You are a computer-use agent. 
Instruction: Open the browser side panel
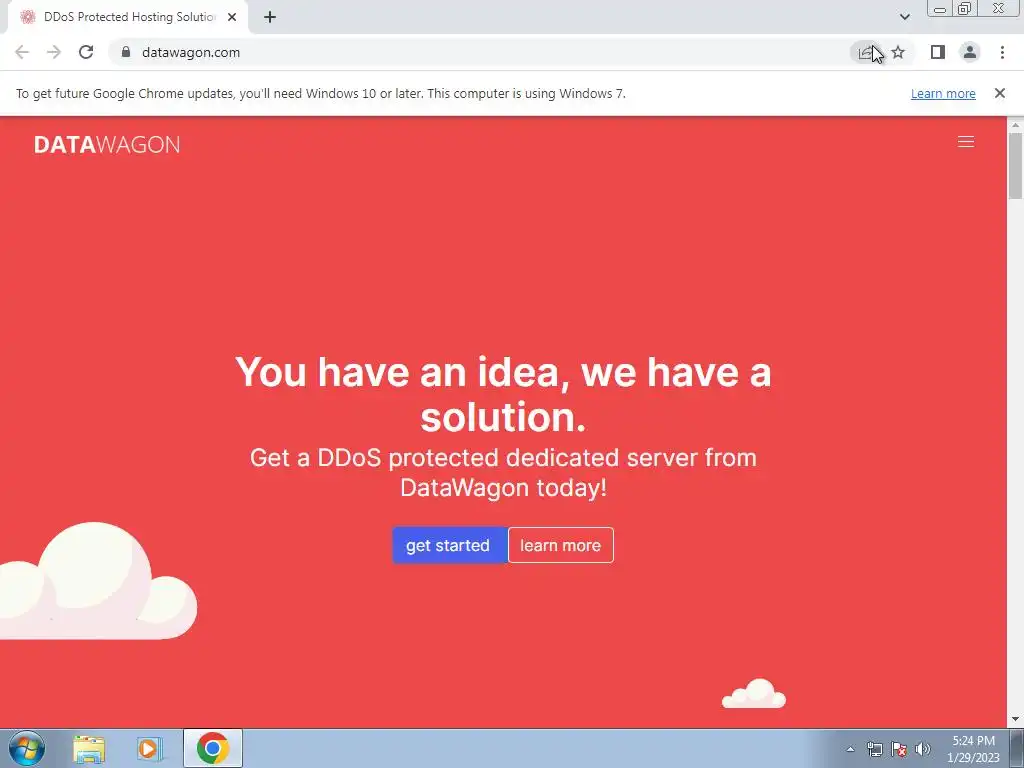(x=938, y=52)
